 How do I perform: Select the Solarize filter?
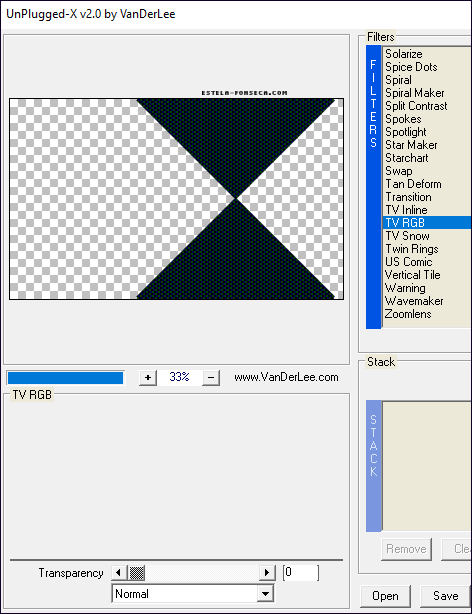pos(404,54)
